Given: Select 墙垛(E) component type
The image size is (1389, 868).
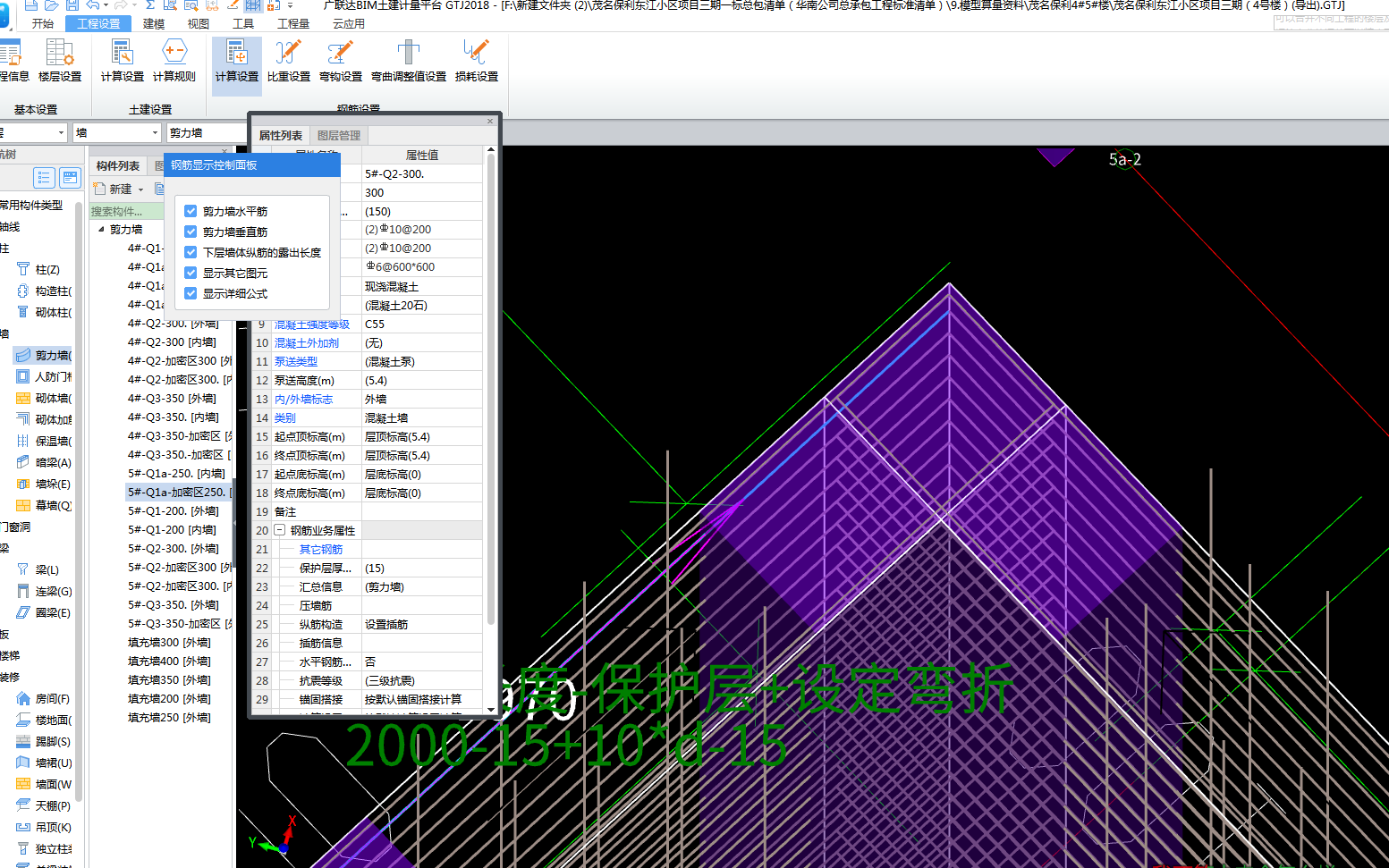Looking at the screenshot, I should coord(45,484).
